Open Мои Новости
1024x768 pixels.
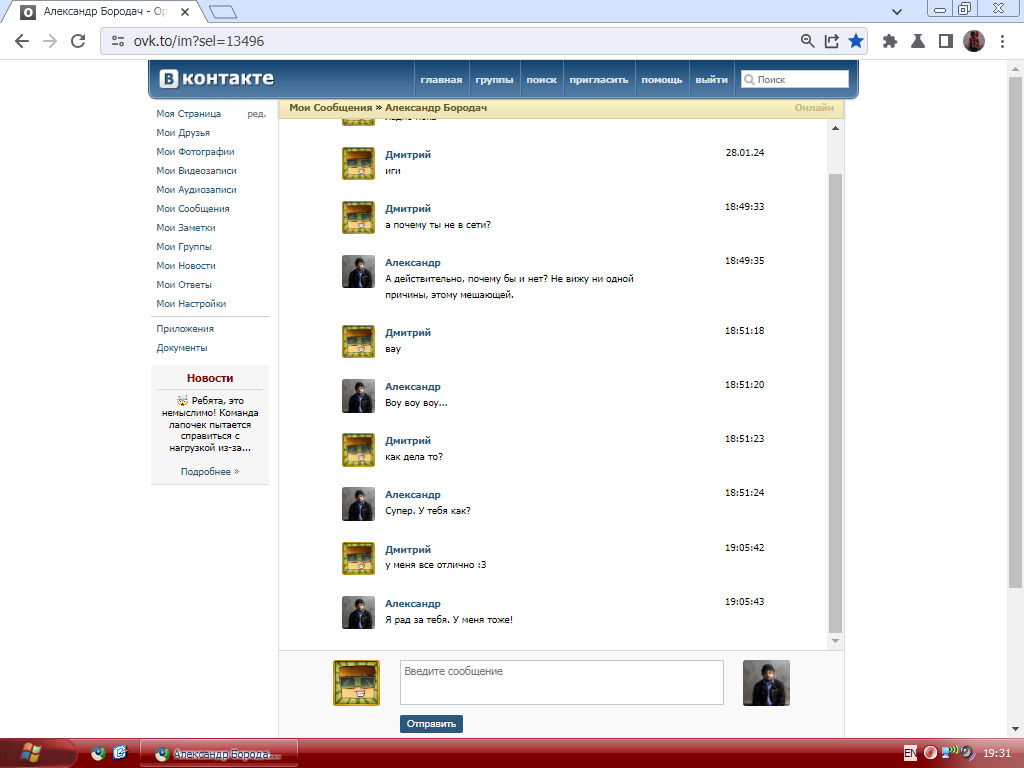(x=186, y=265)
